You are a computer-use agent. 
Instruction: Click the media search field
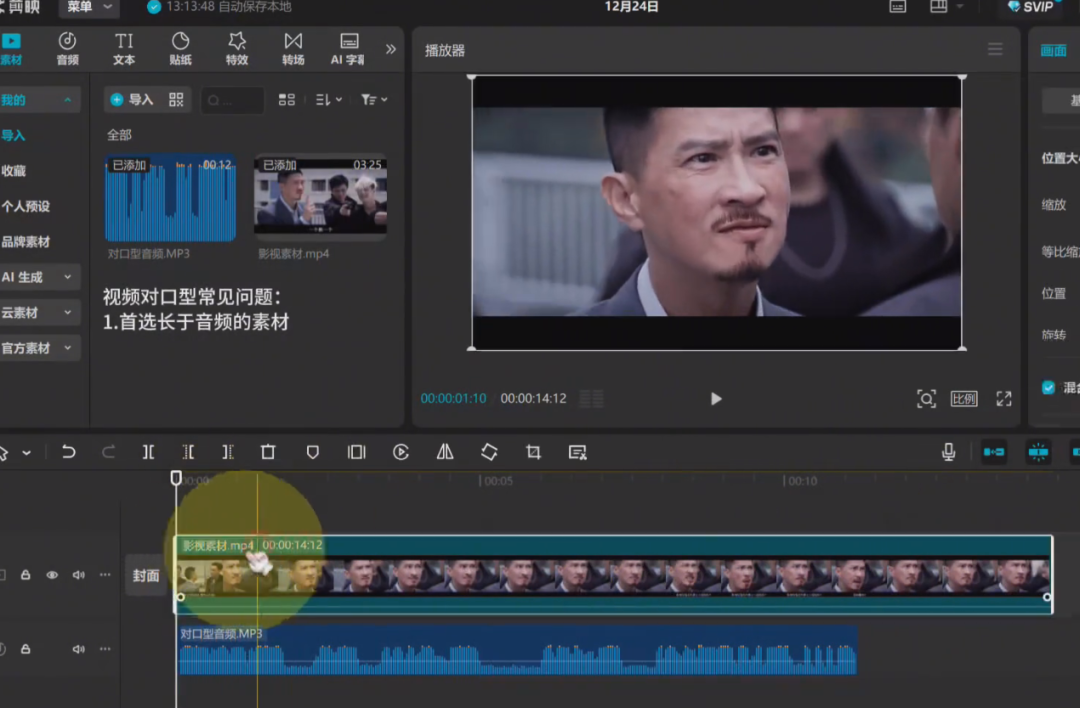[x=232, y=100]
